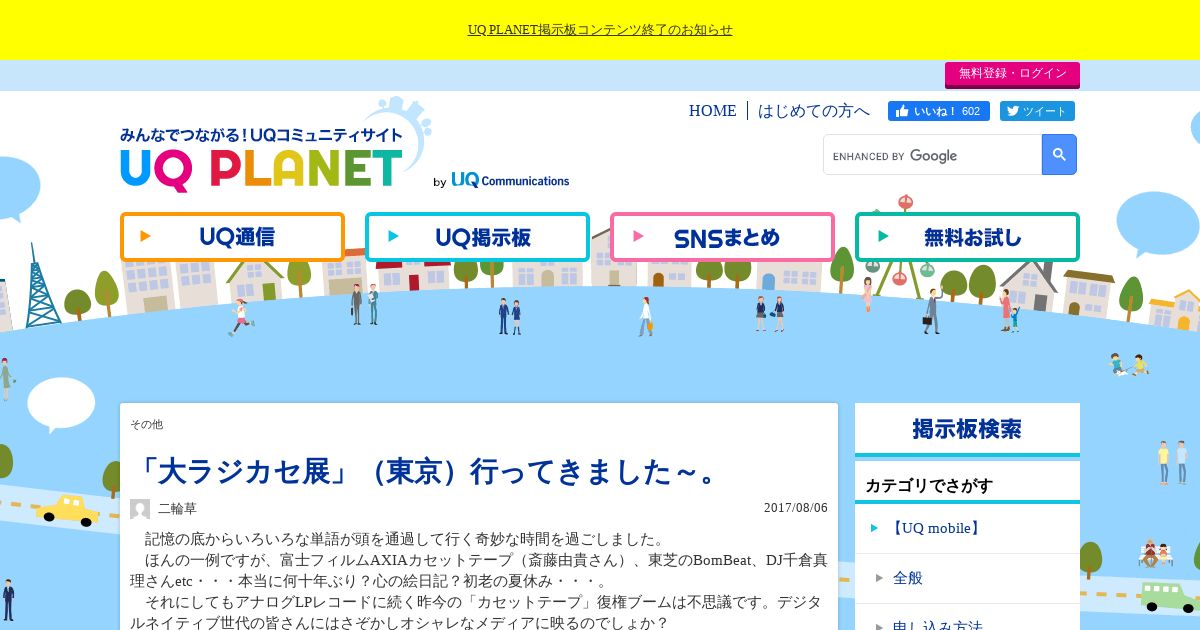Click the author name 二輪草

[x=177, y=508]
